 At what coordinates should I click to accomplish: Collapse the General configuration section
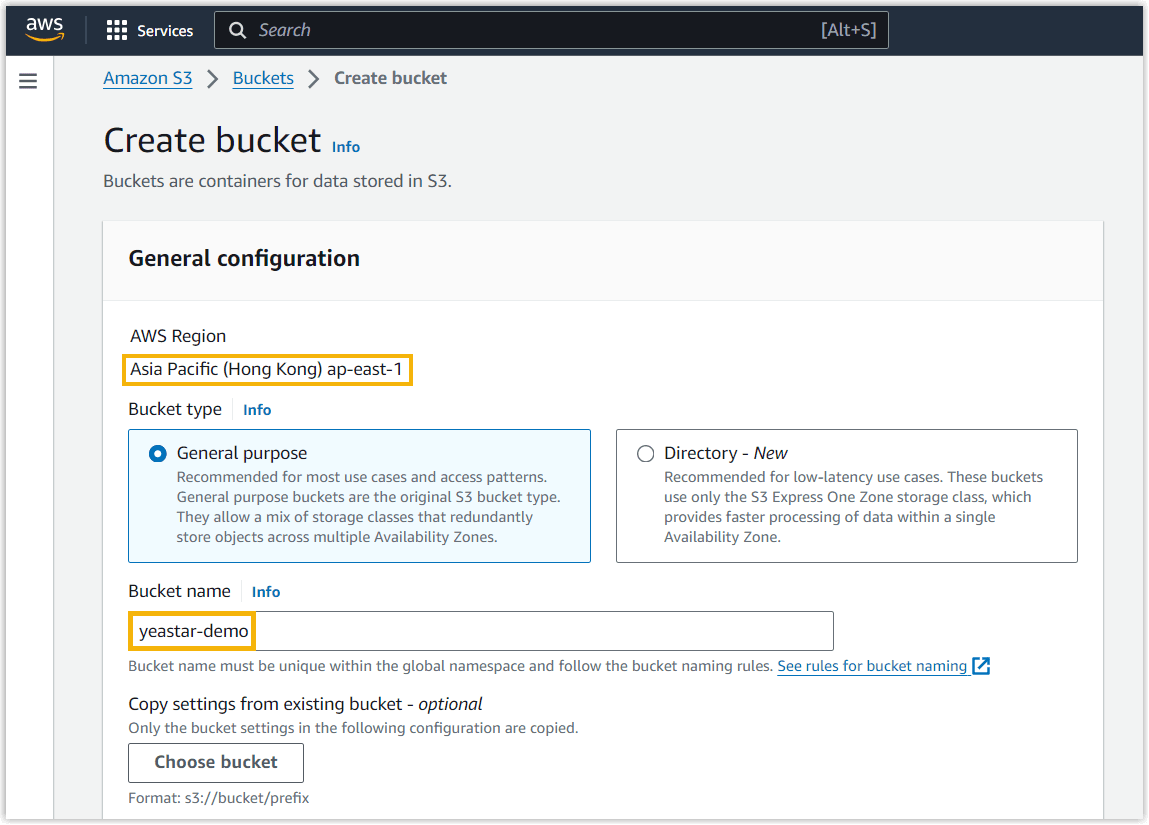point(243,258)
